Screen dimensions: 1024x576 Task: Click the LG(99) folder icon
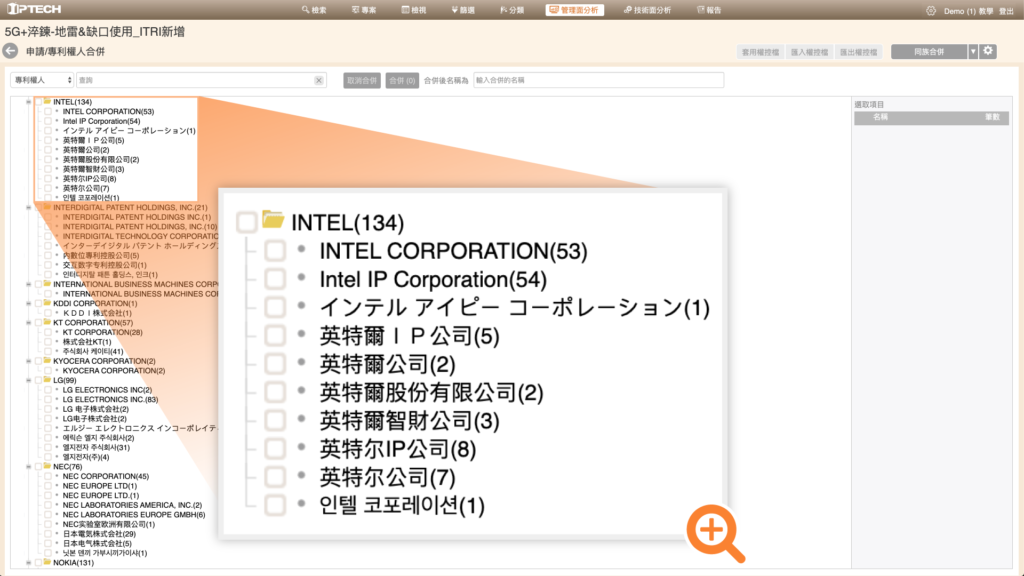[x=47, y=379]
